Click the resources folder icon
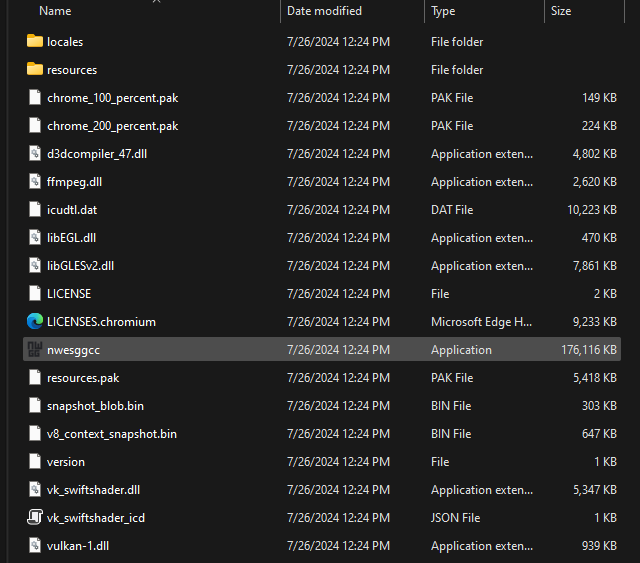Image resolution: width=640 pixels, height=563 pixels. pos(35,70)
